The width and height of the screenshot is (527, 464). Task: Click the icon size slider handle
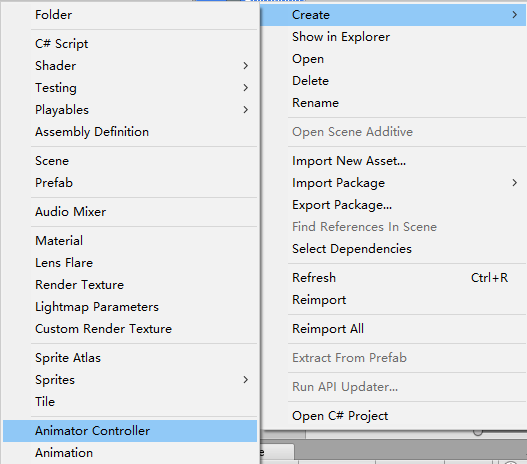tap(478, 432)
